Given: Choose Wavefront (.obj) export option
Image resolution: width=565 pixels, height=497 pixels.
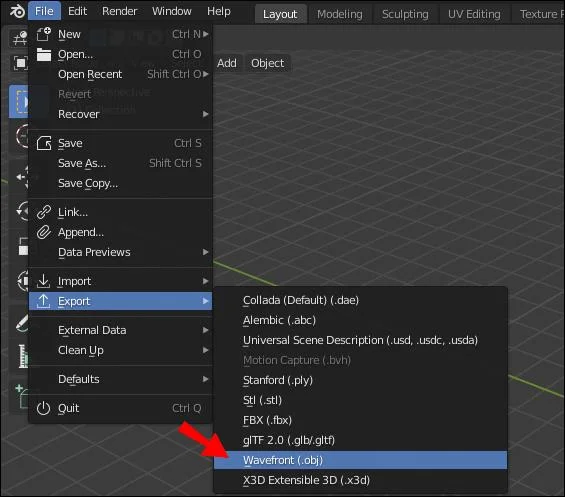Looking at the screenshot, I should pyautogui.click(x=360, y=460).
